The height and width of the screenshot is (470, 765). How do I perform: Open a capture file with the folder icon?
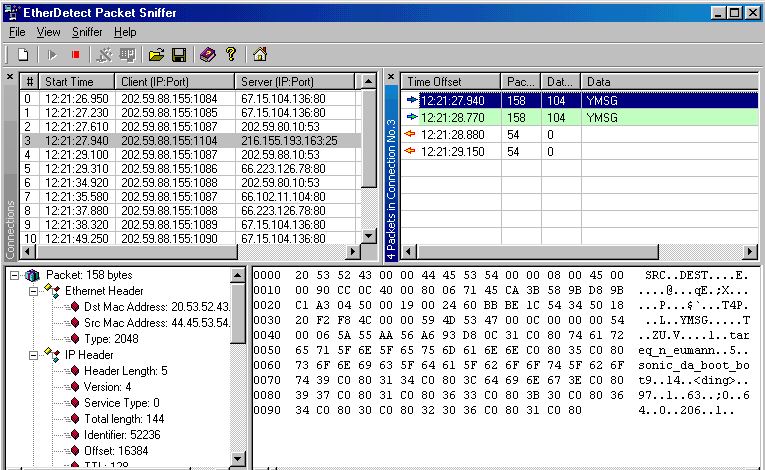156,55
